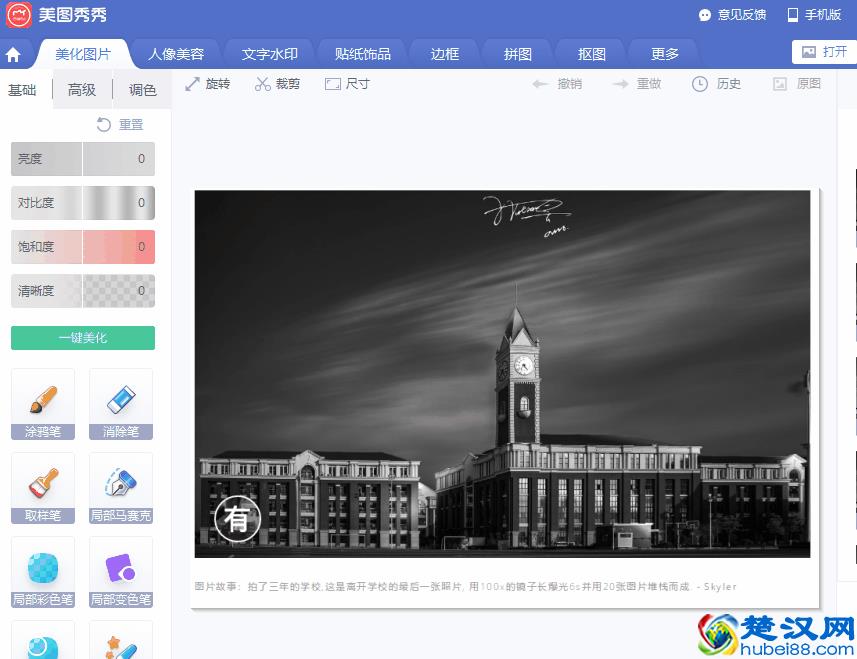857x659 pixels.
Task: Switch to the 调色 color panel tab
Action: click(143, 89)
